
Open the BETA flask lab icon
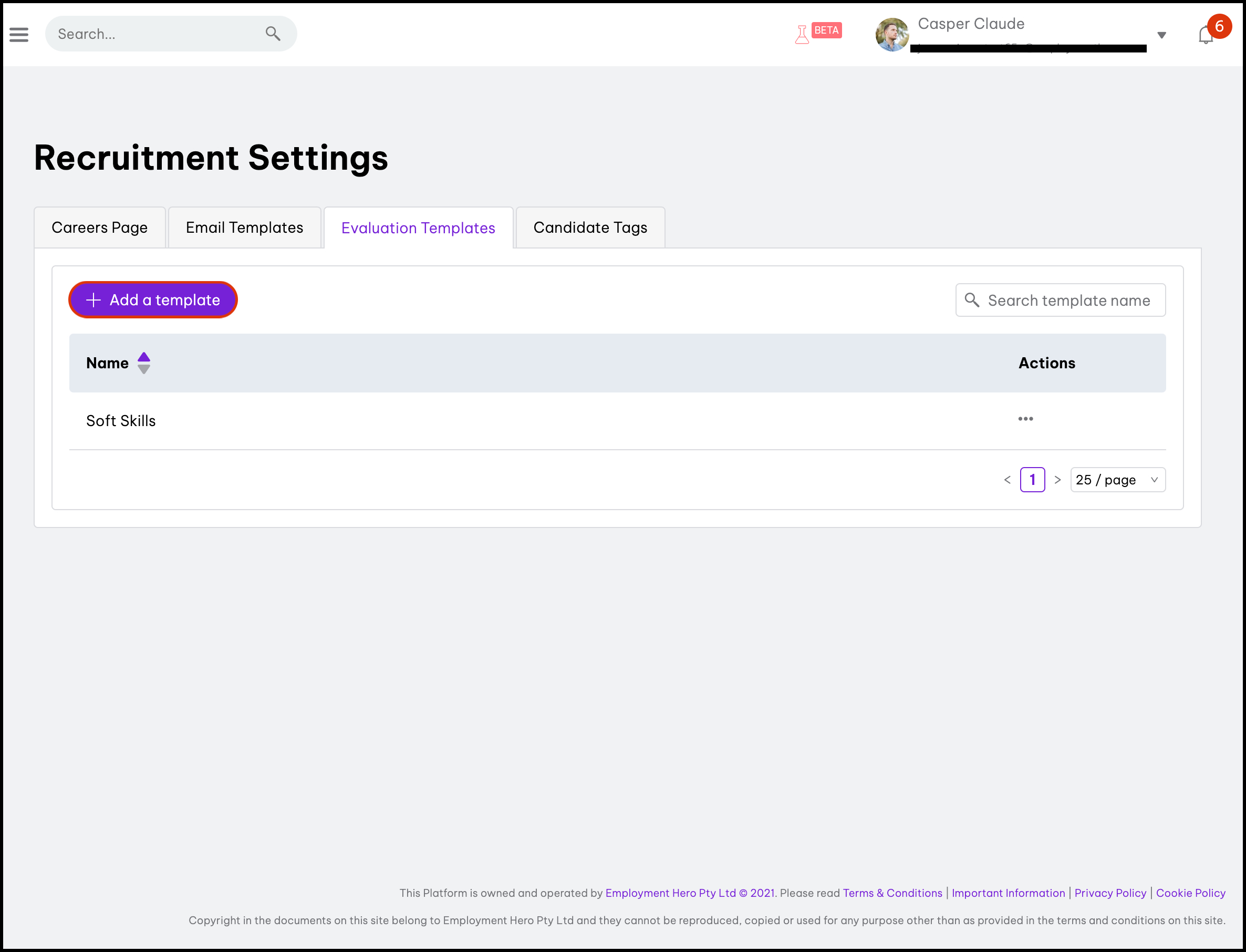[x=801, y=35]
